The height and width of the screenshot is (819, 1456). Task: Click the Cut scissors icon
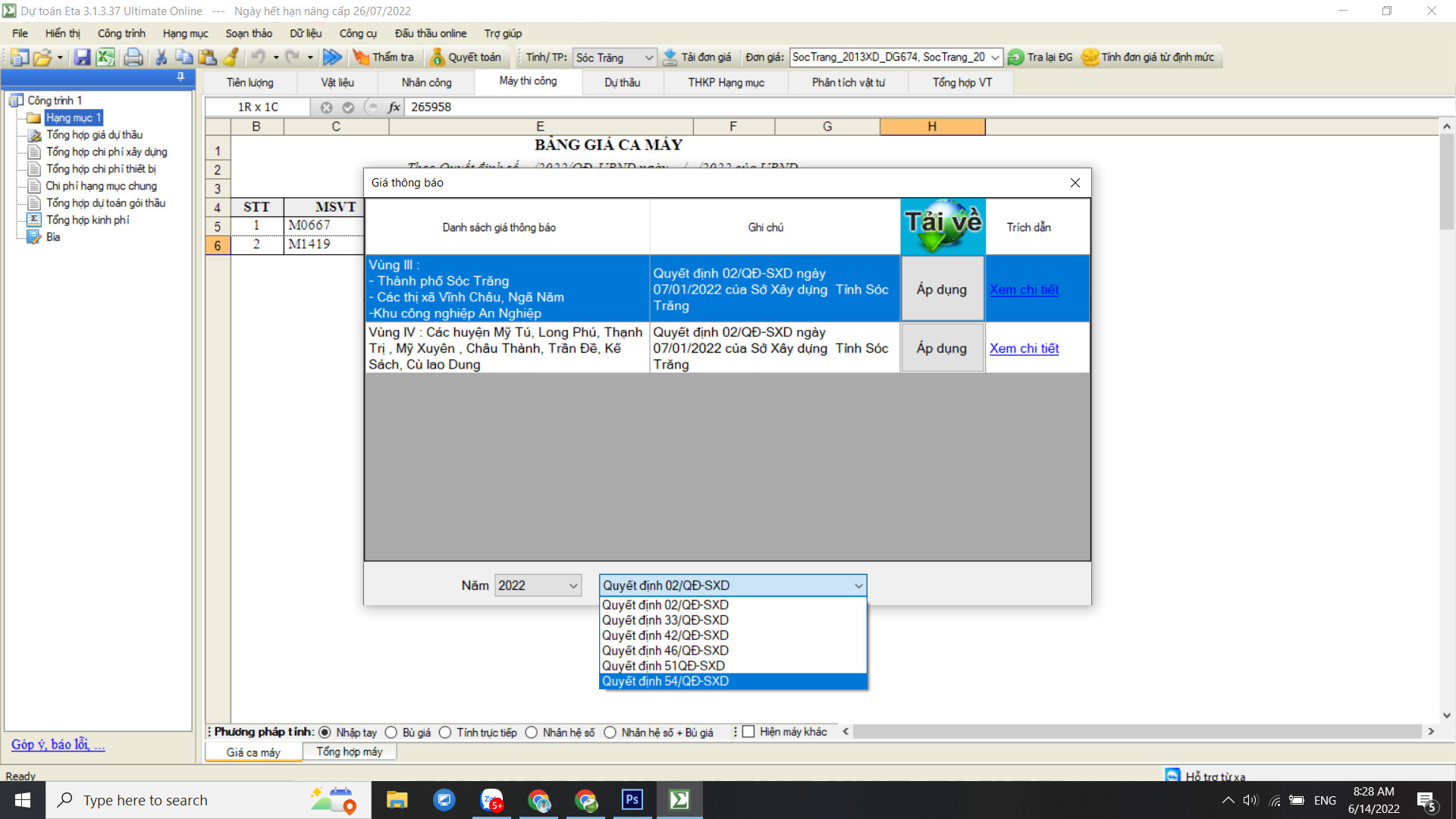161,57
